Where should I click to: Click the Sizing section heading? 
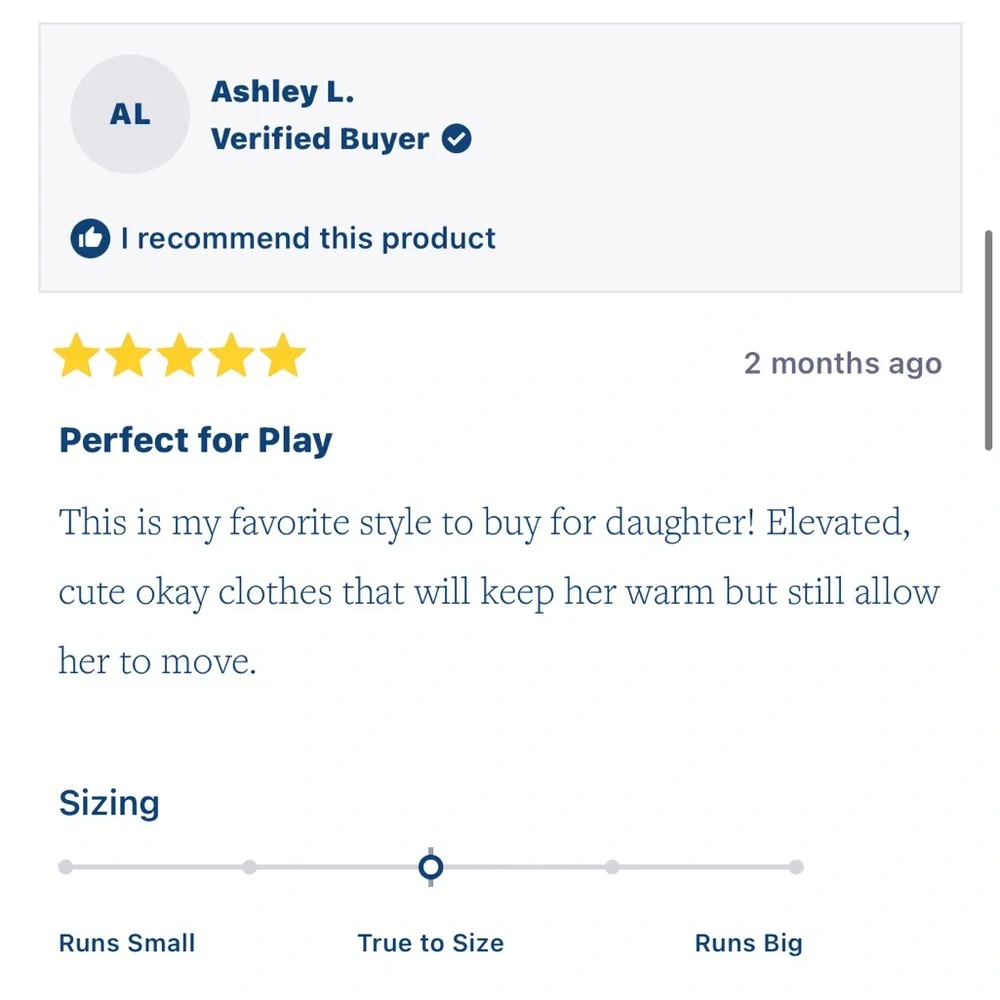(109, 803)
